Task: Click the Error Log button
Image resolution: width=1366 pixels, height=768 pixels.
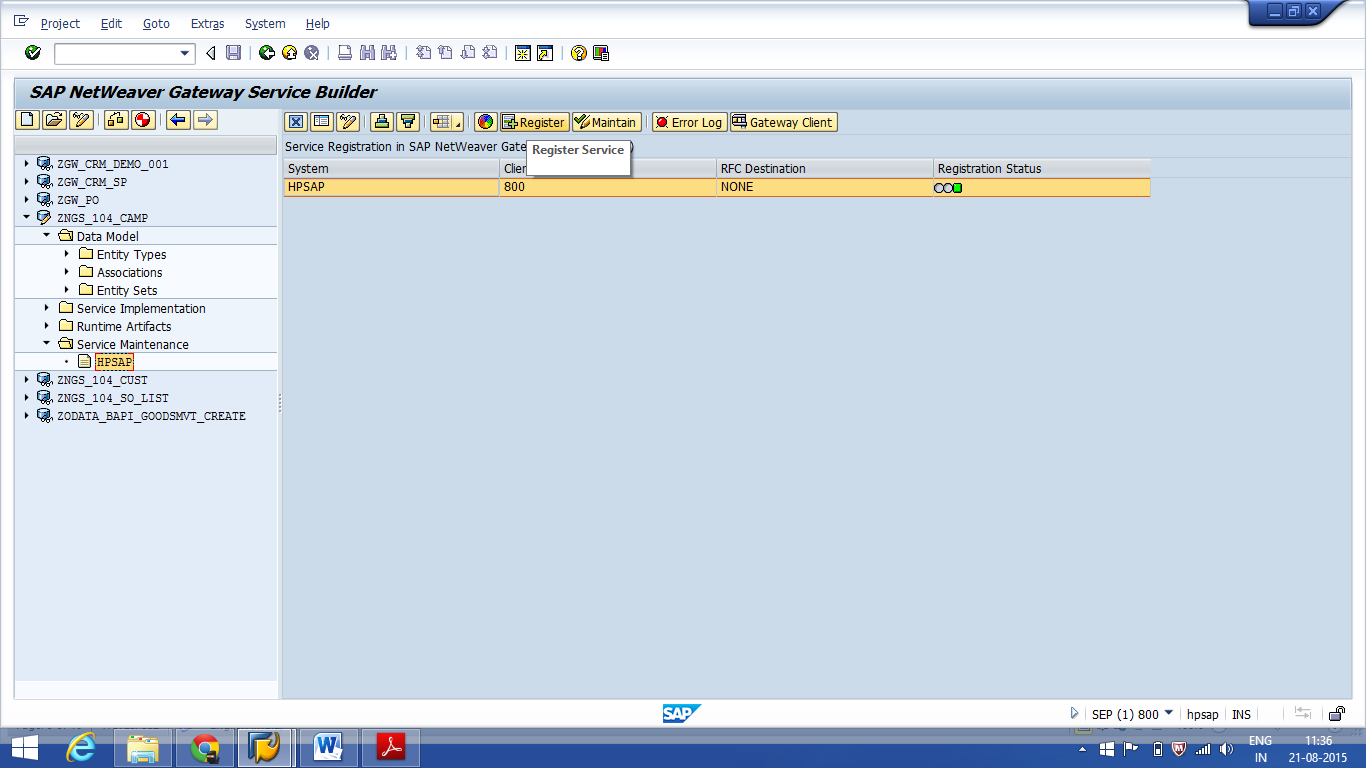Action: click(690, 122)
